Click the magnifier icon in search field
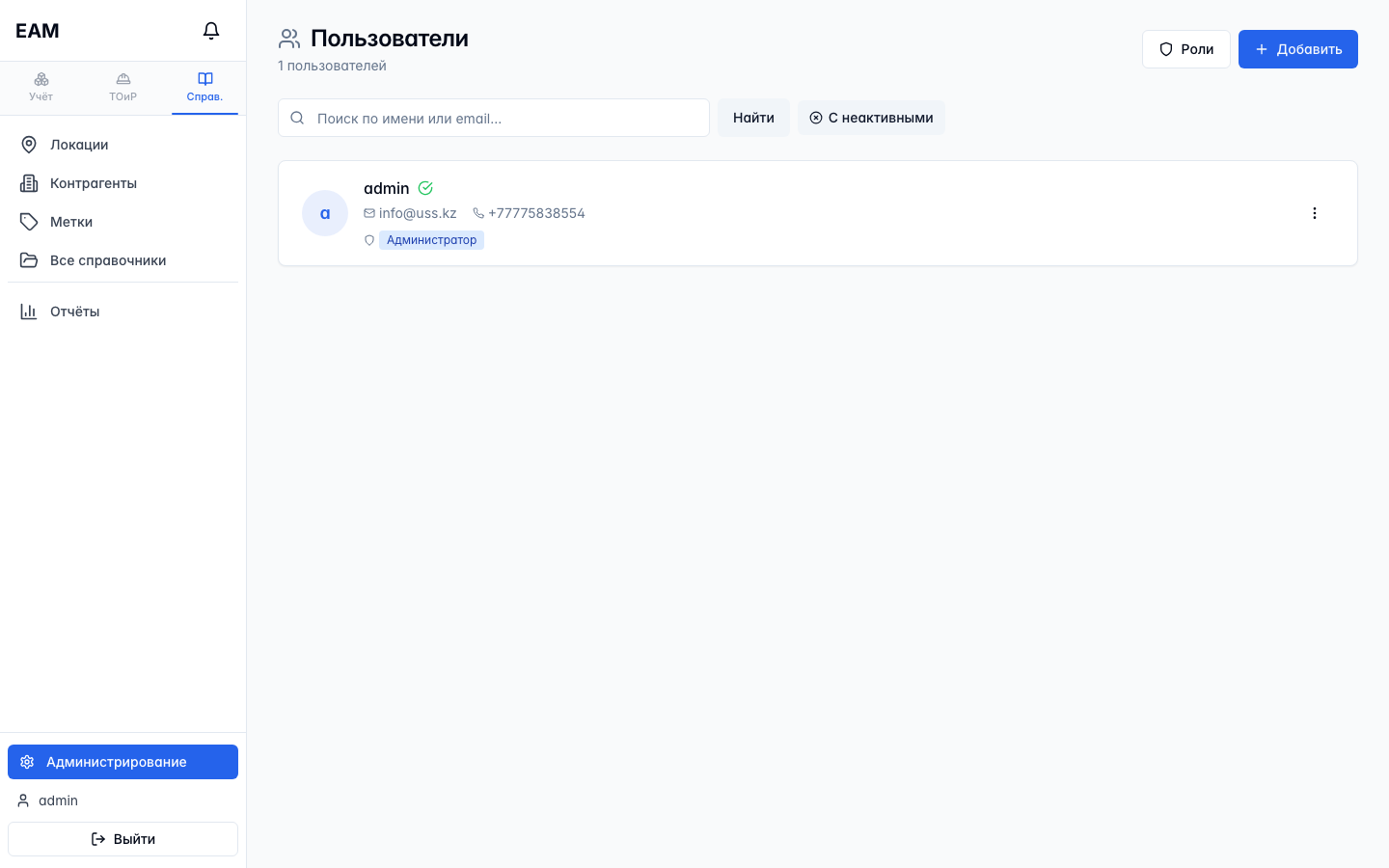Viewport: 1389px width, 868px height. tap(297, 118)
